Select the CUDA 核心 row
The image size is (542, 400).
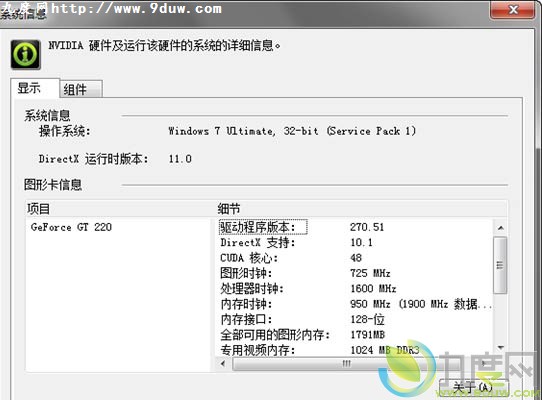pyautogui.click(x=355, y=258)
